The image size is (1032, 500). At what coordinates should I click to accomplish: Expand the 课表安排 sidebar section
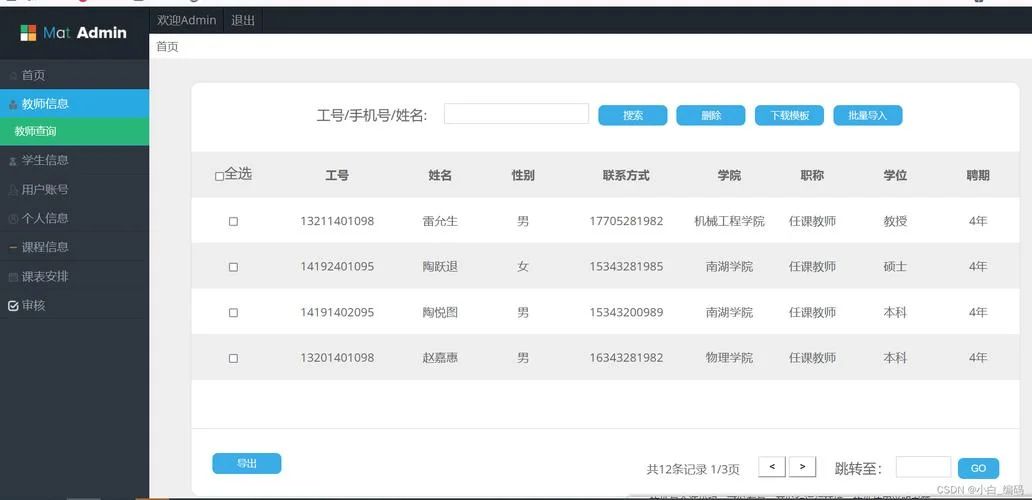click(74, 276)
